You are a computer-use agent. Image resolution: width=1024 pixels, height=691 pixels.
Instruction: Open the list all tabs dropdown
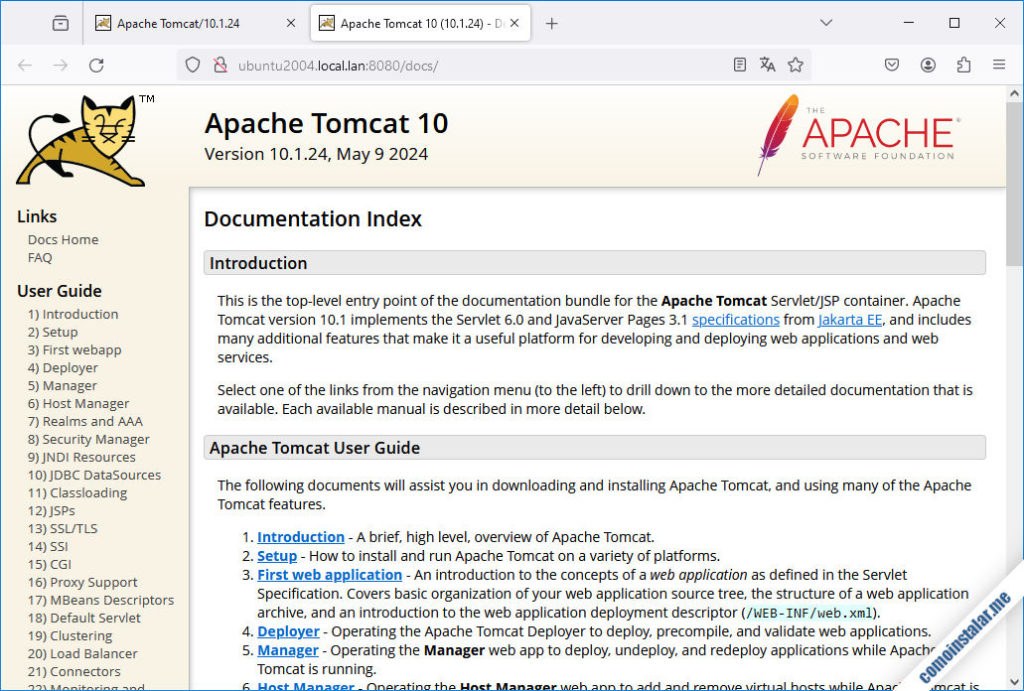pos(826,21)
